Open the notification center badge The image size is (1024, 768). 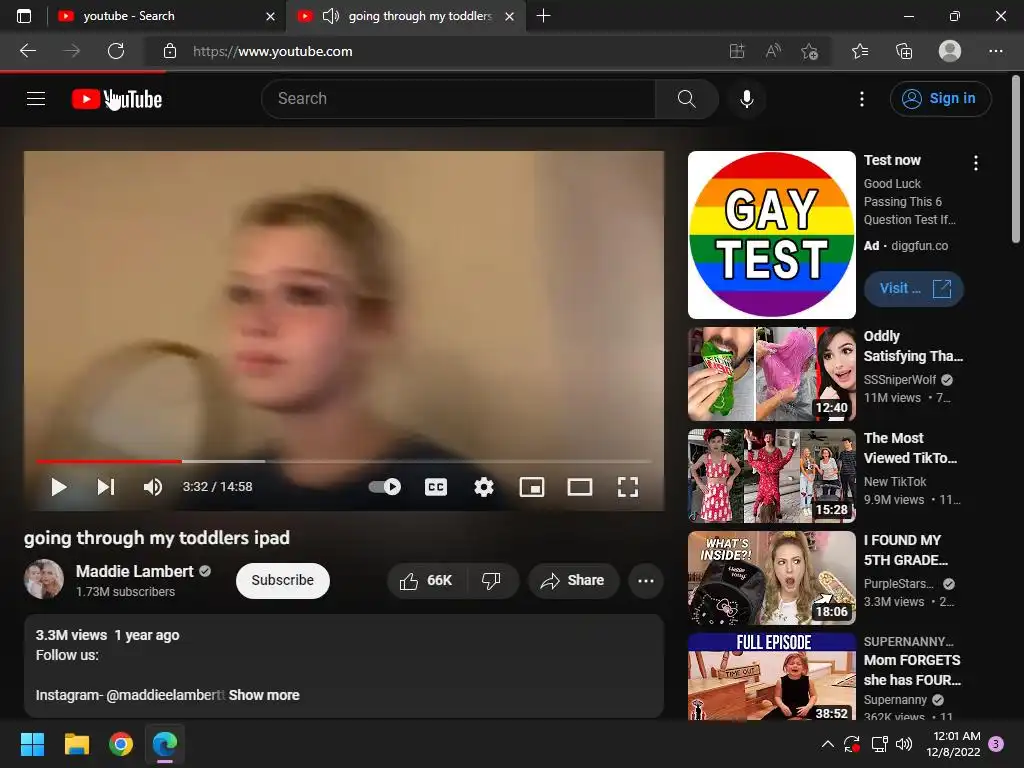point(996,744)
